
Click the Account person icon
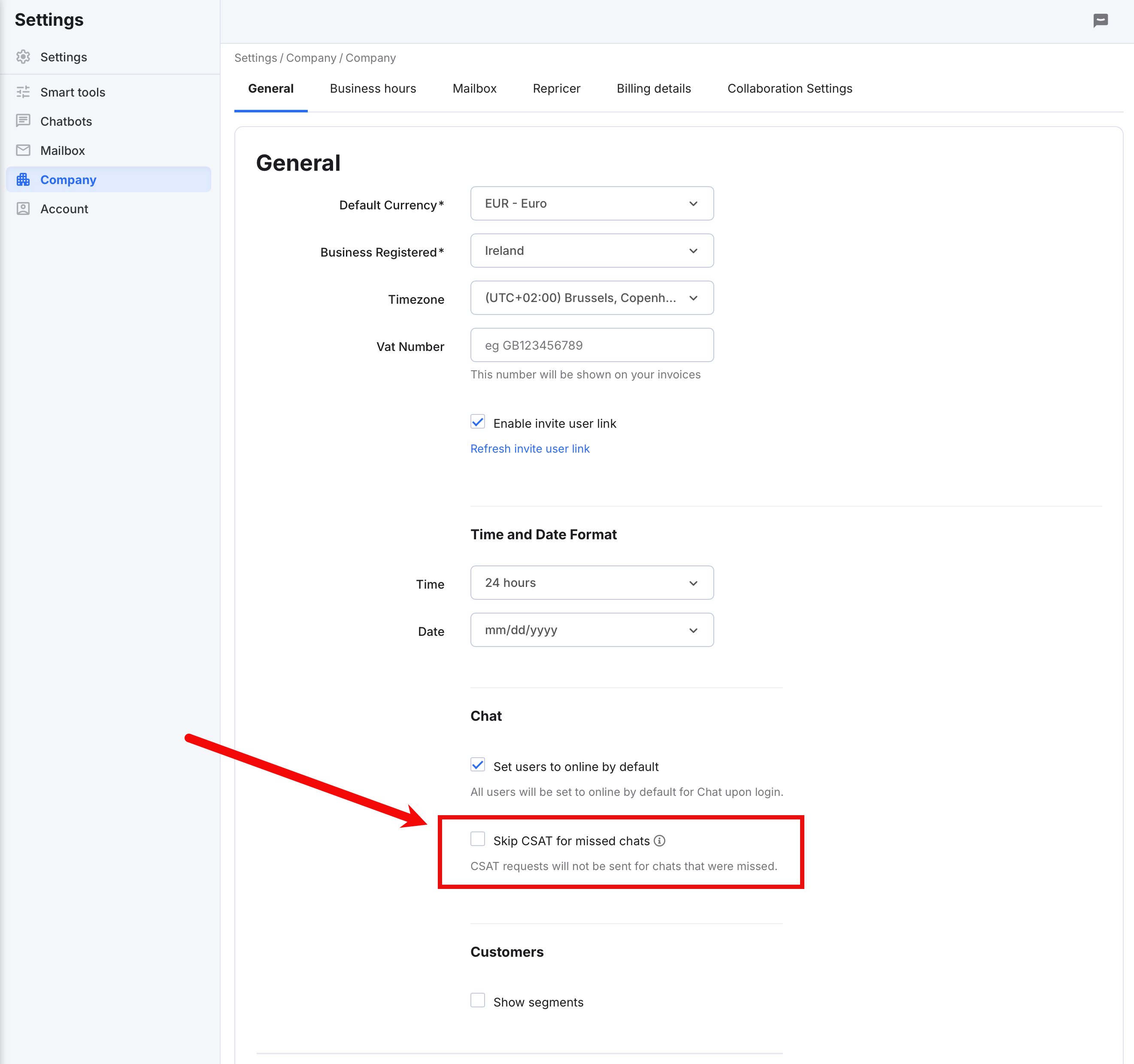pyautogui.click(x=23, y=209)
